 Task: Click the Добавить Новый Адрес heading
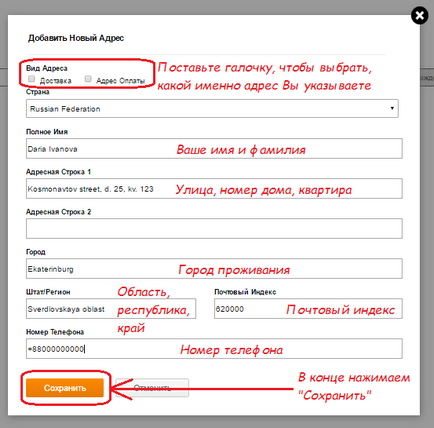point(76,38)
